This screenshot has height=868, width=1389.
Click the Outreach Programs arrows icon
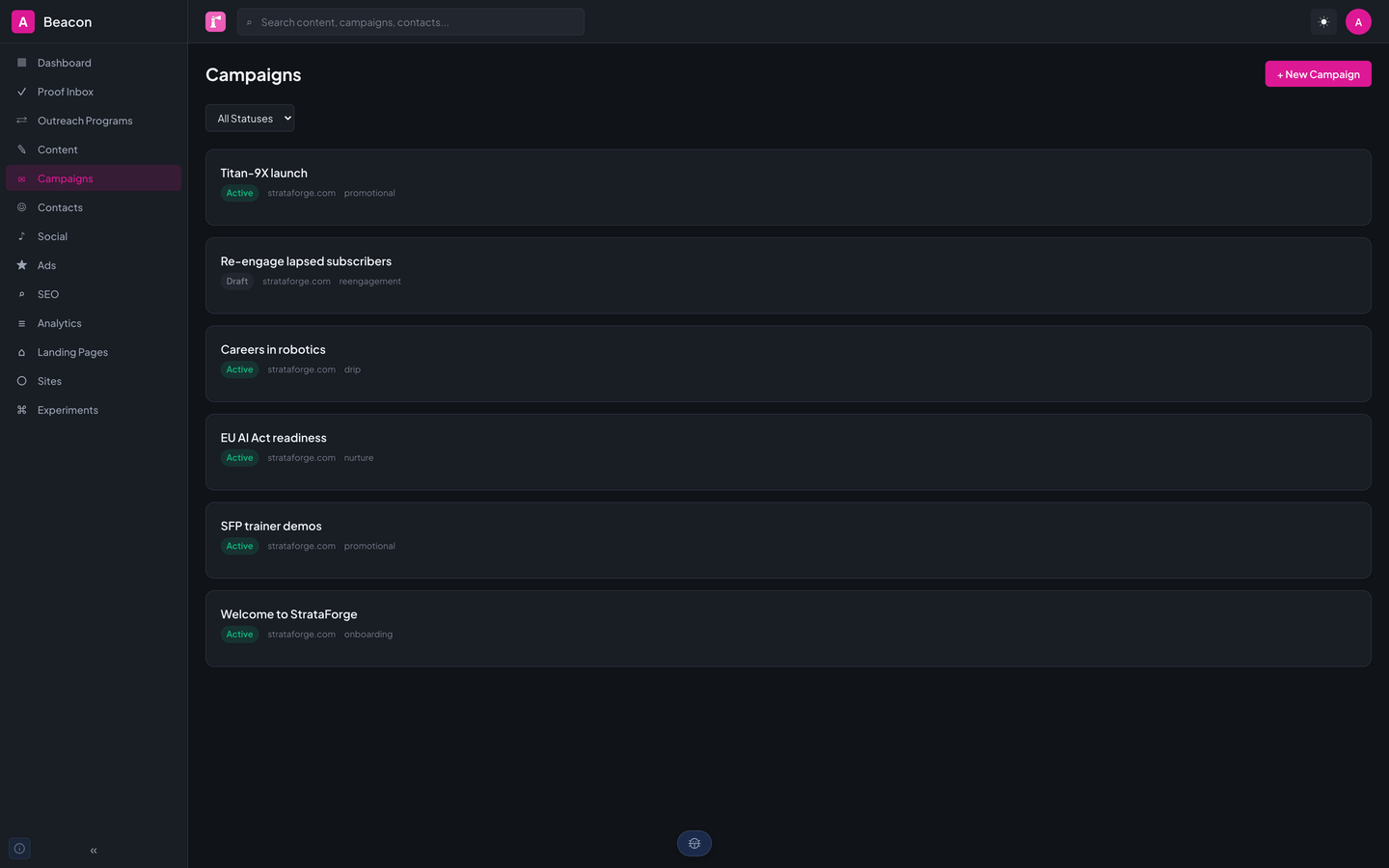21,121
